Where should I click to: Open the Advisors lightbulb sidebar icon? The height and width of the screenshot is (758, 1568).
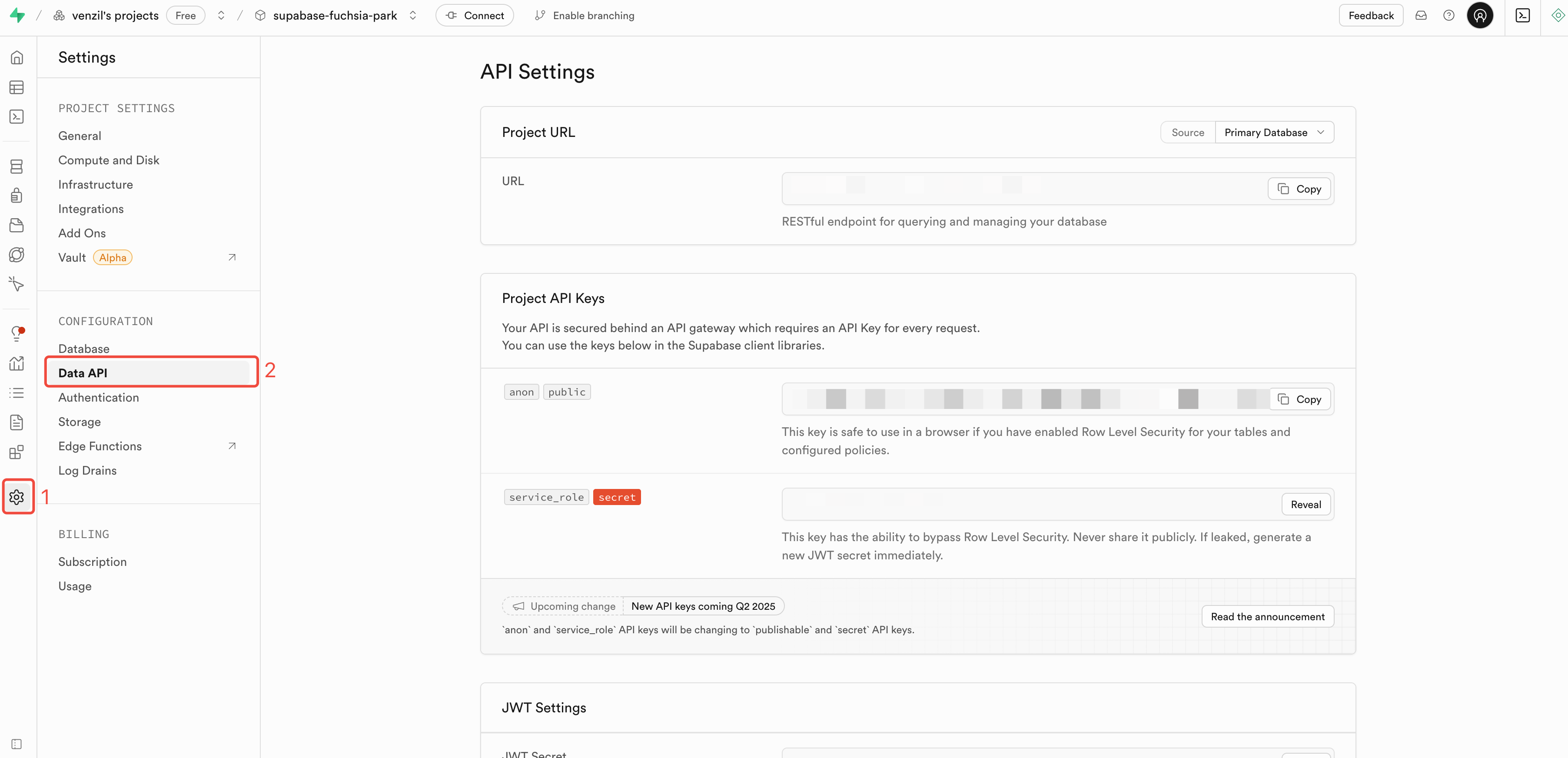17,333
